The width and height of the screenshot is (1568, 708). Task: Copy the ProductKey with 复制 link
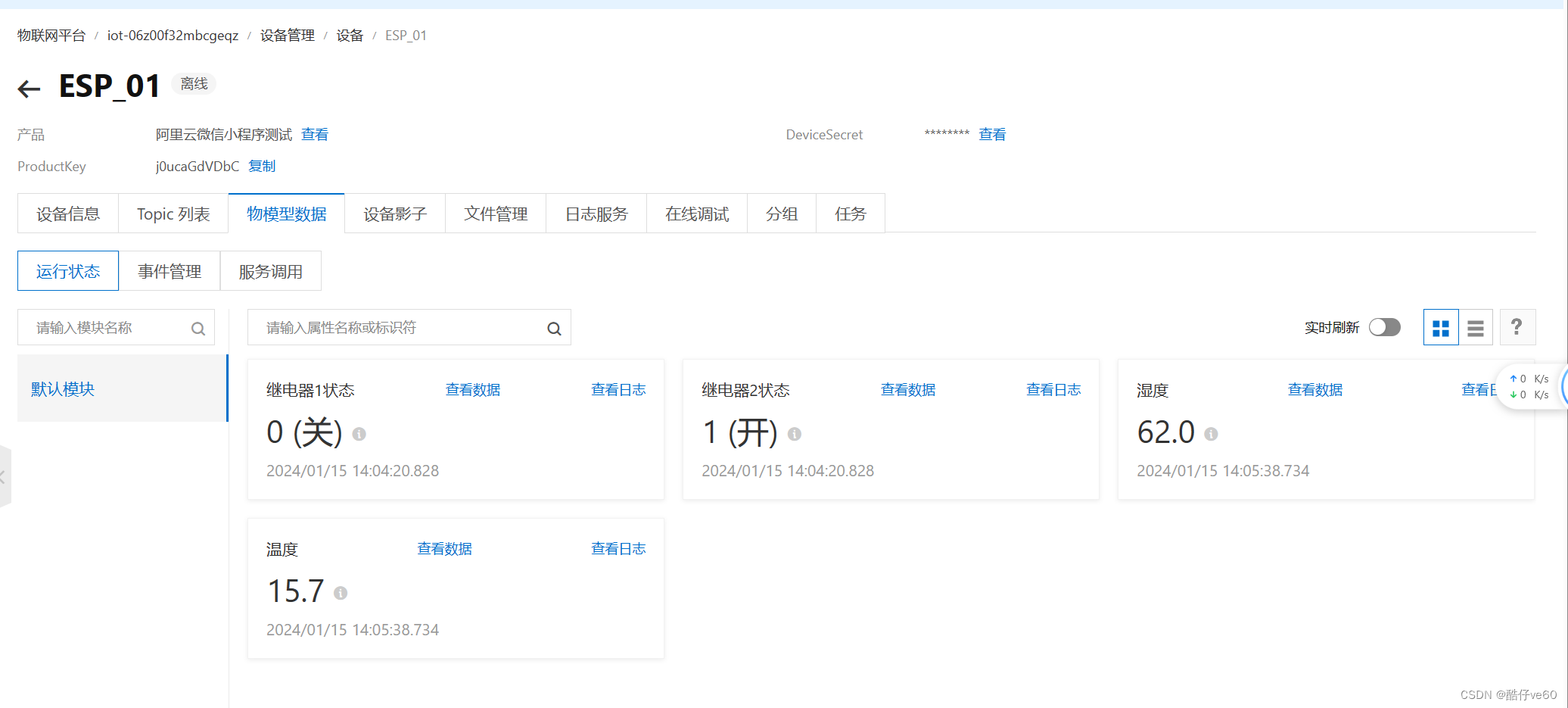(x=261, y=166)
